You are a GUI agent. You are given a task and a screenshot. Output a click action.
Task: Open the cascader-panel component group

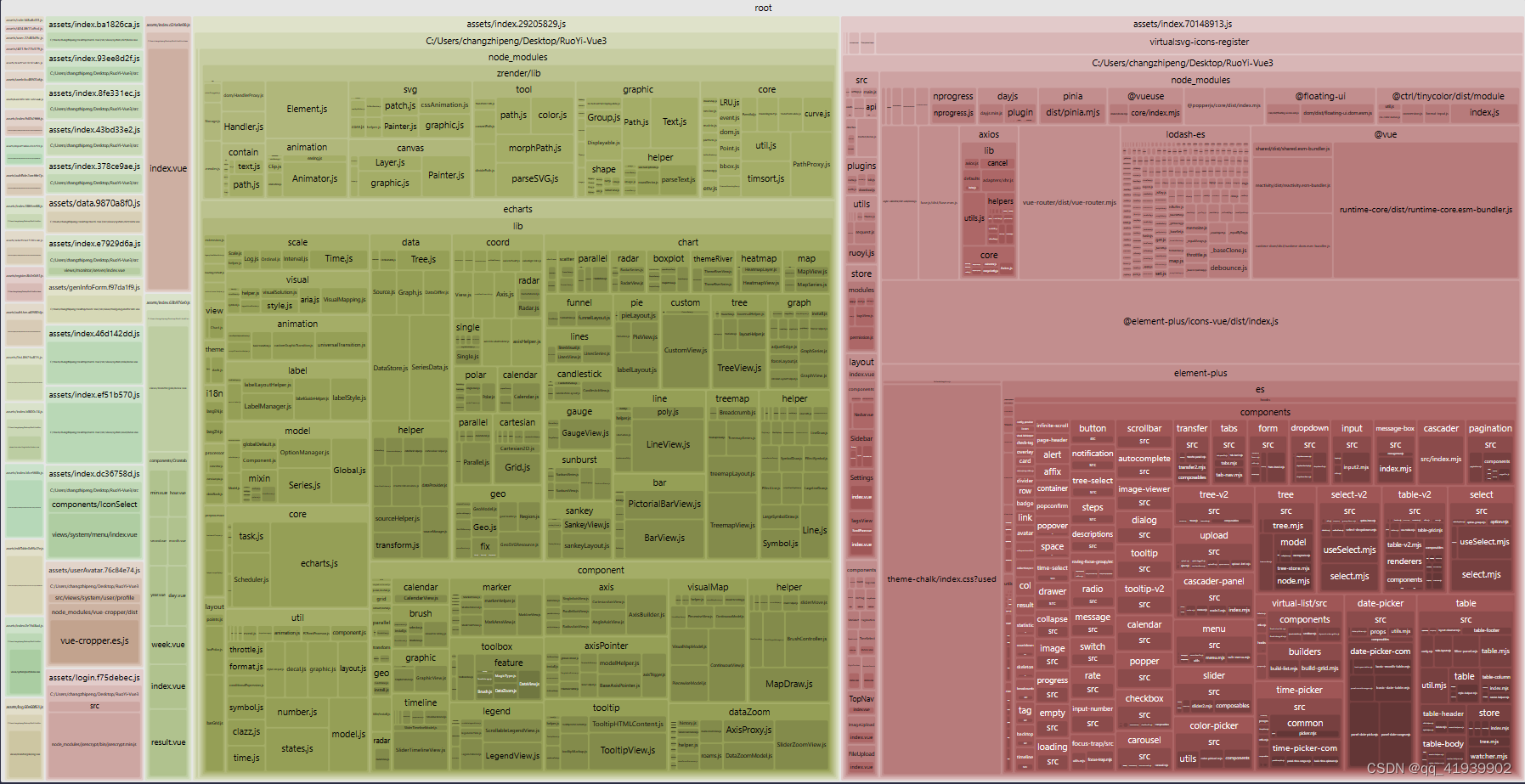(1213, 581)
